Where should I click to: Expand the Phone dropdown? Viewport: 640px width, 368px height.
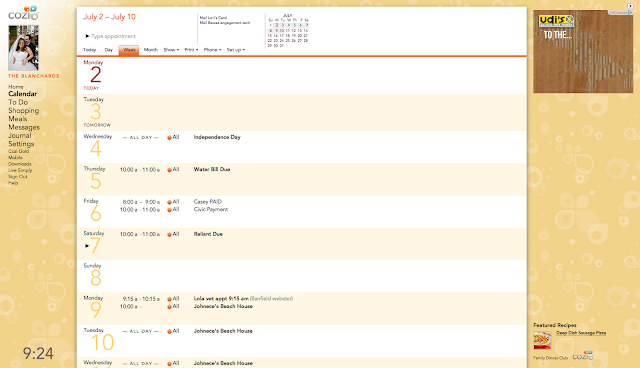click(x=212, y=50)
